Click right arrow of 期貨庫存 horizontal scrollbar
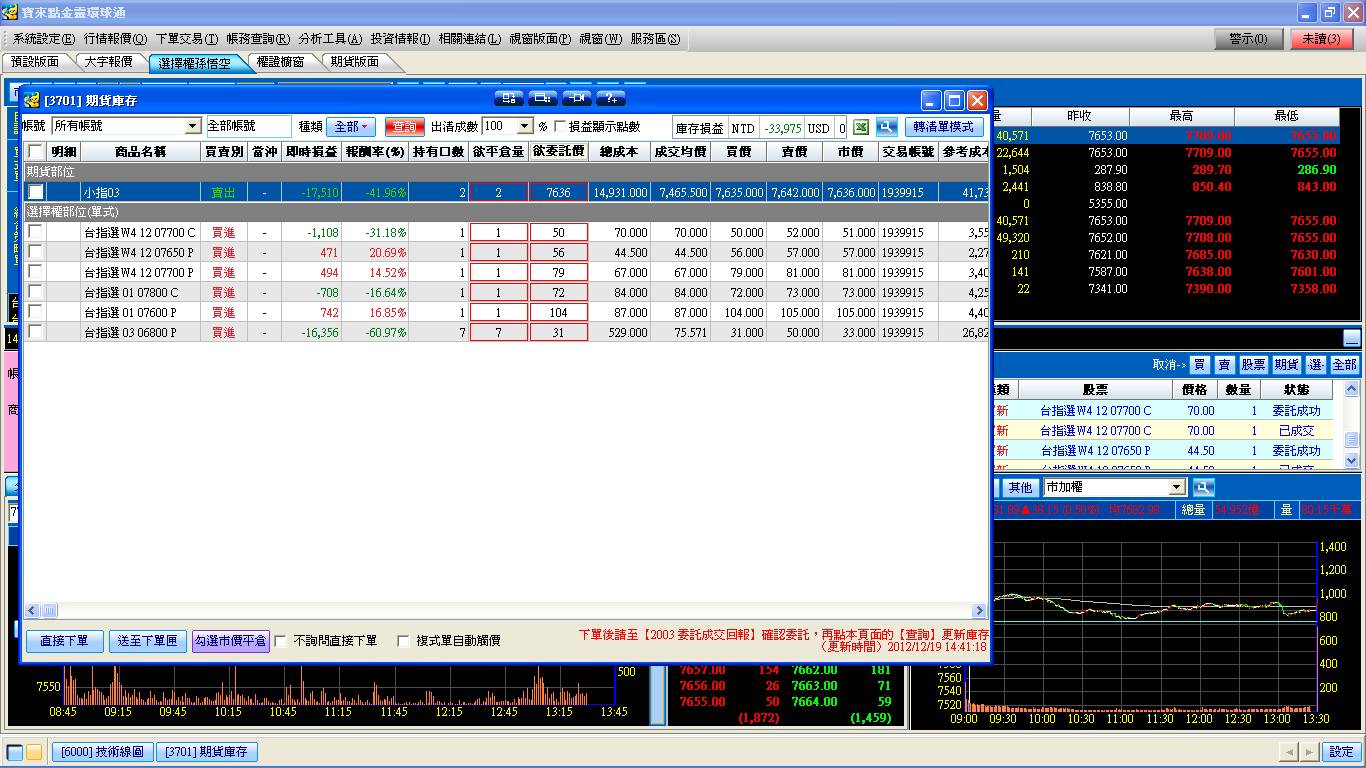 978,610
